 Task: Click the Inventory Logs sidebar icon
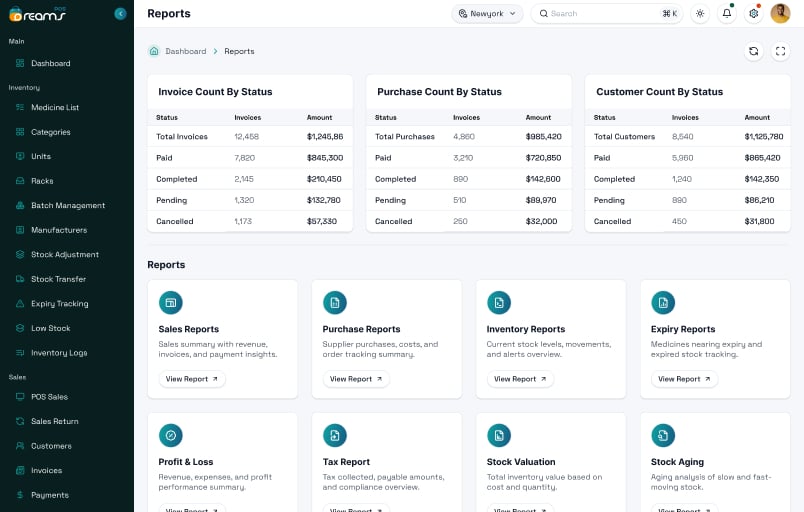pos(20,353)
